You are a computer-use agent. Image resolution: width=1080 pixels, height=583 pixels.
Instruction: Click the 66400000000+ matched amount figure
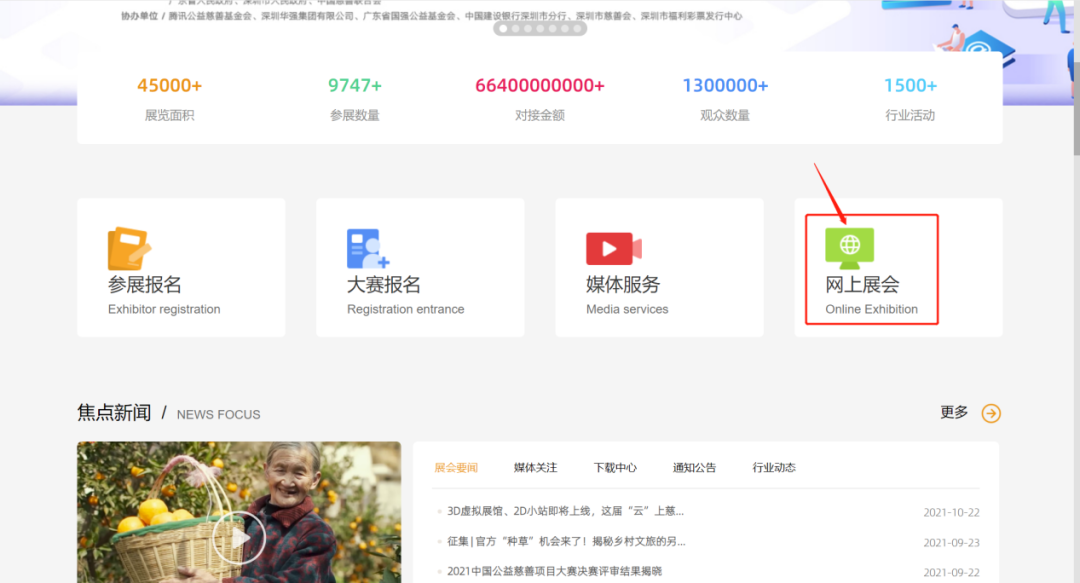point(540,85)
